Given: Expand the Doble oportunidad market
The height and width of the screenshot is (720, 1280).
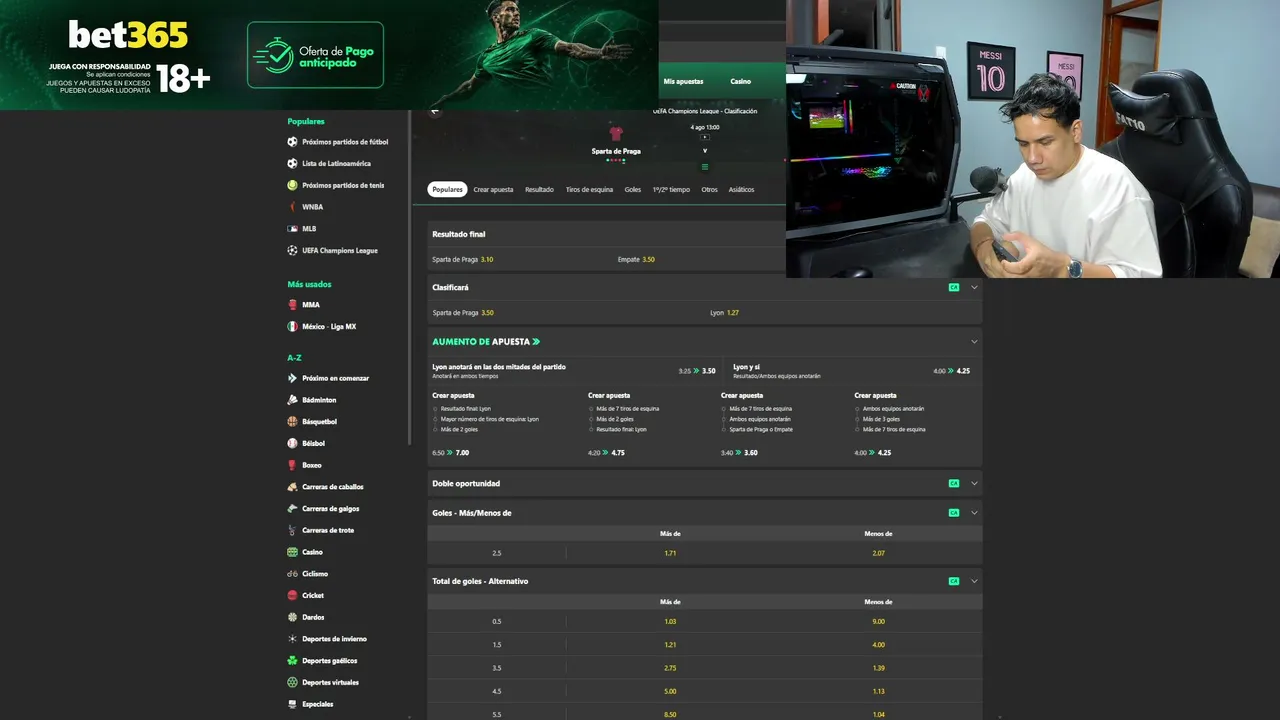Looking at the screenshot, I should [x=974, y=483].
